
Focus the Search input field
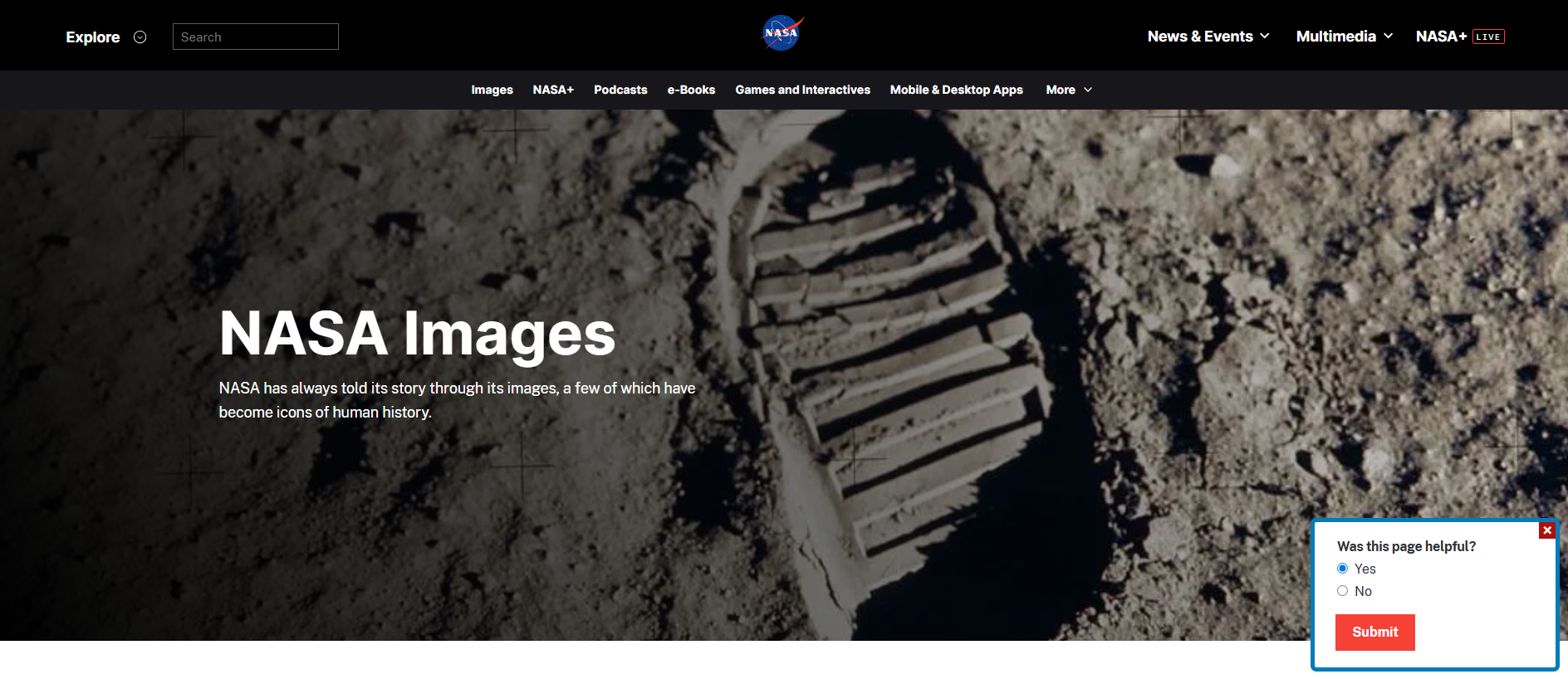pos(256,37)
